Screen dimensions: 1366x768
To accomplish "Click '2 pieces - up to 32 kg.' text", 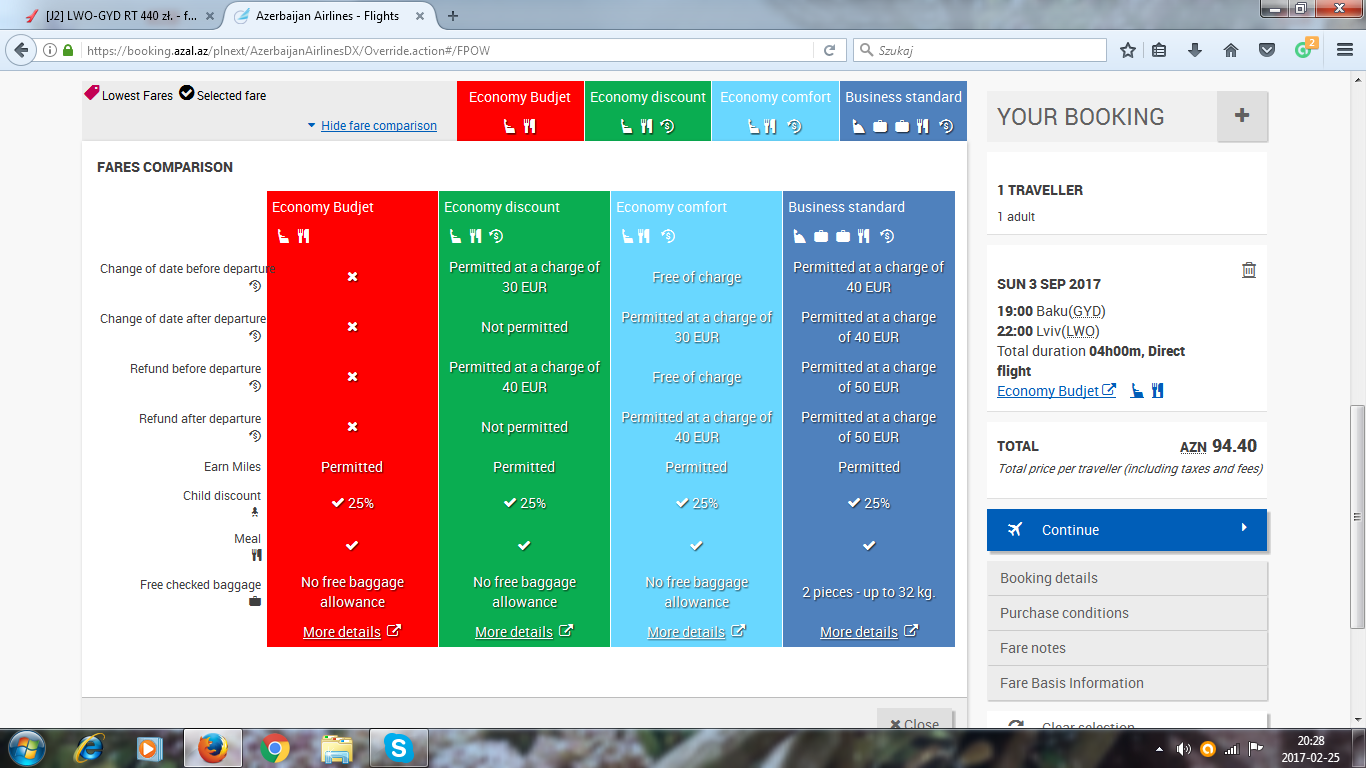I will (869, 592).
